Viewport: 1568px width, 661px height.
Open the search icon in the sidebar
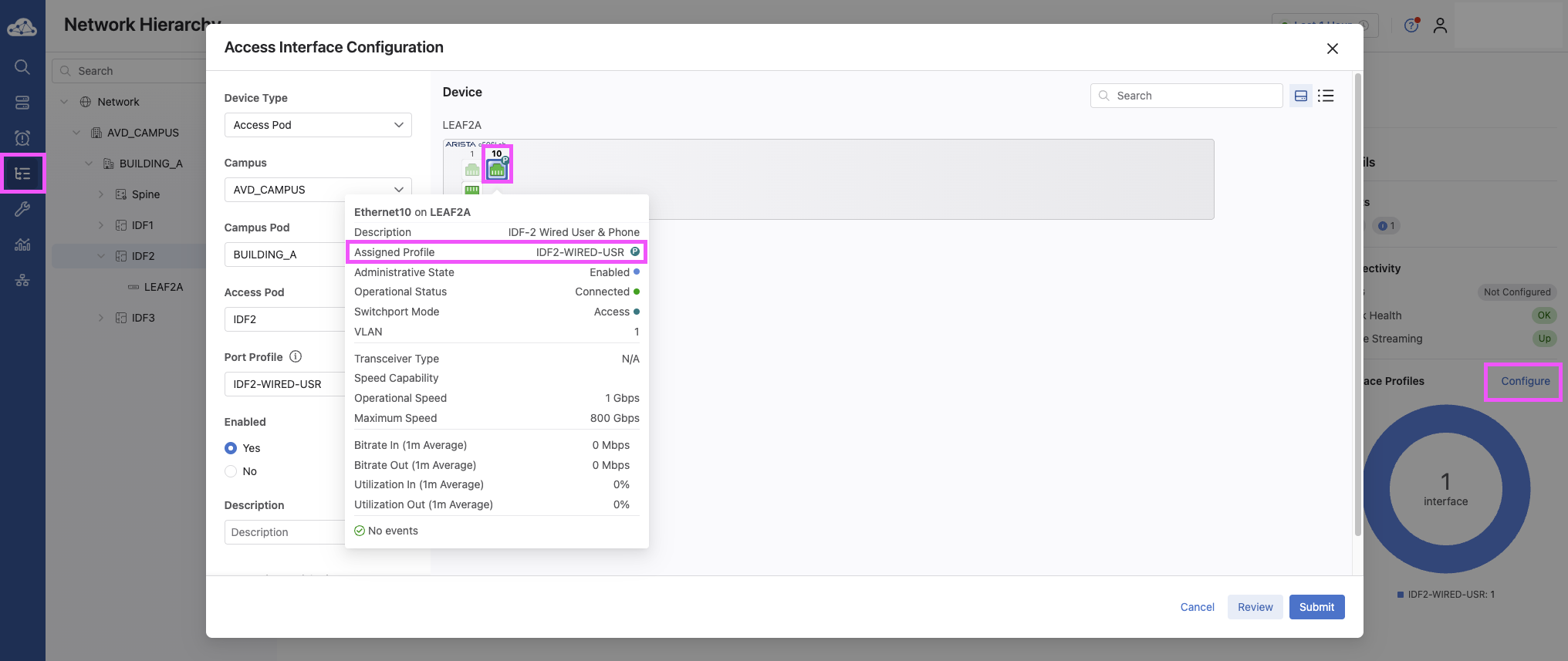click(22, 67)
